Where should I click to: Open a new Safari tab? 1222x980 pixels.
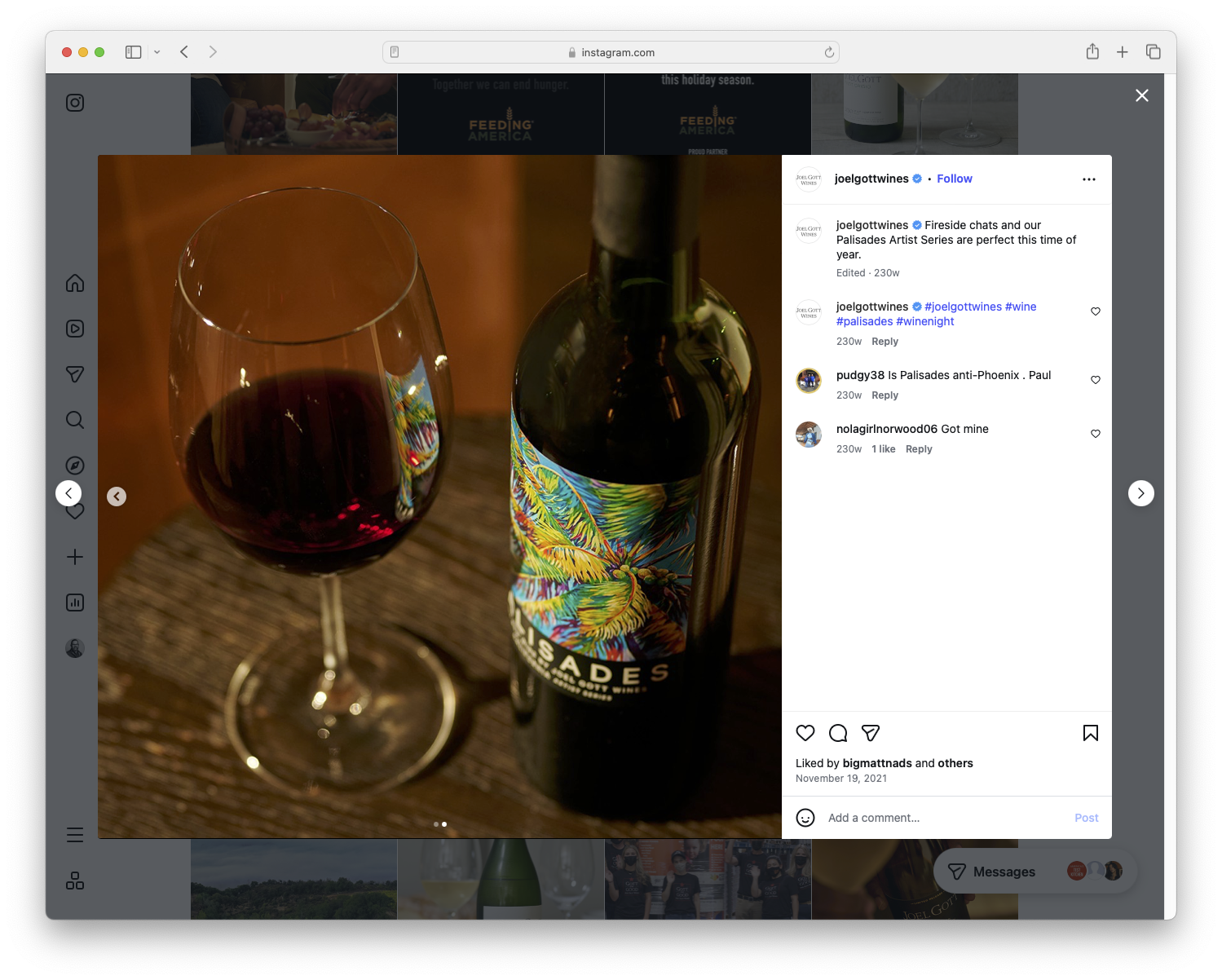tap(1123, 52)
